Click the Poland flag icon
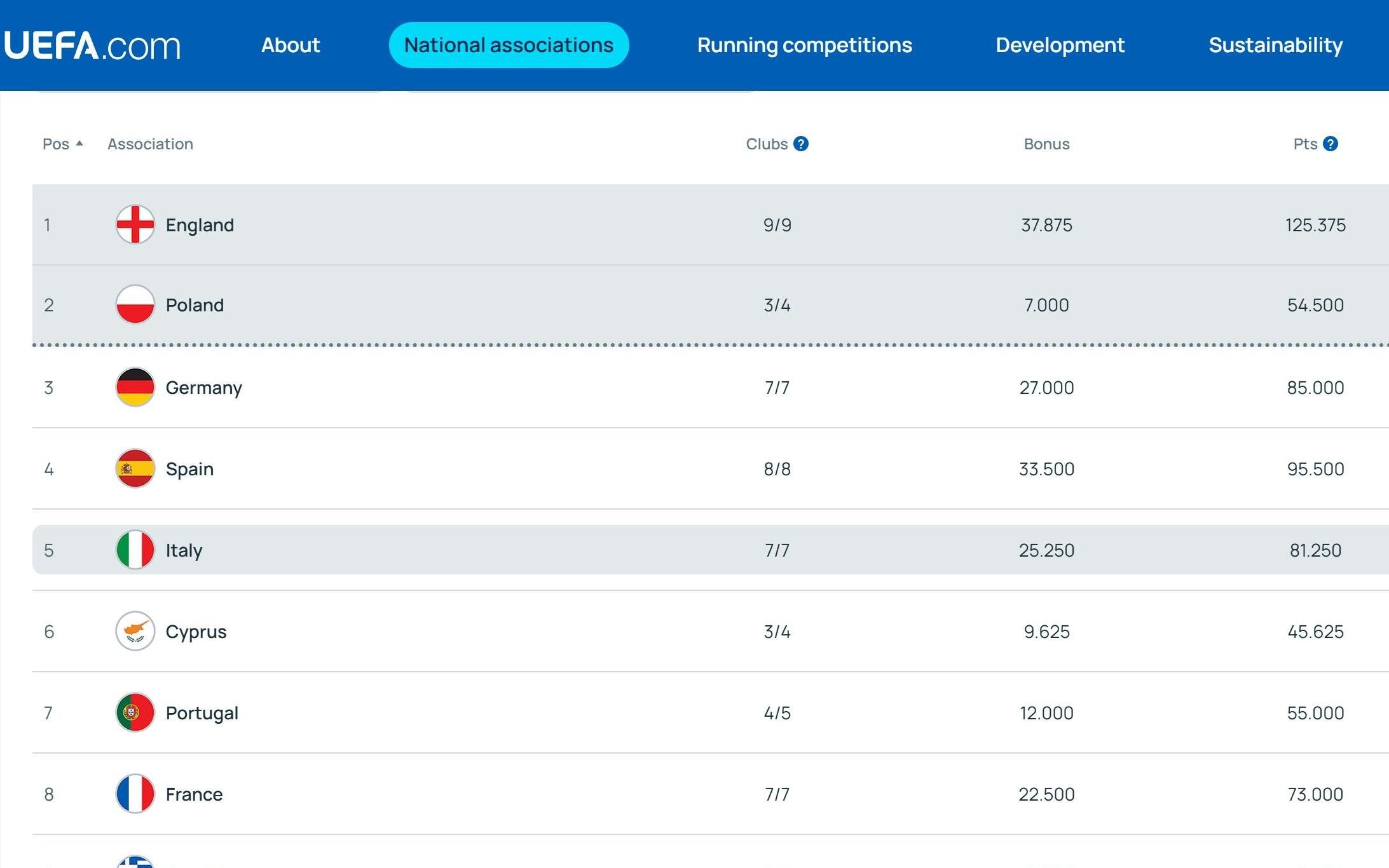This screenshot has height=868, width=1389. click(x=135, y=304)
